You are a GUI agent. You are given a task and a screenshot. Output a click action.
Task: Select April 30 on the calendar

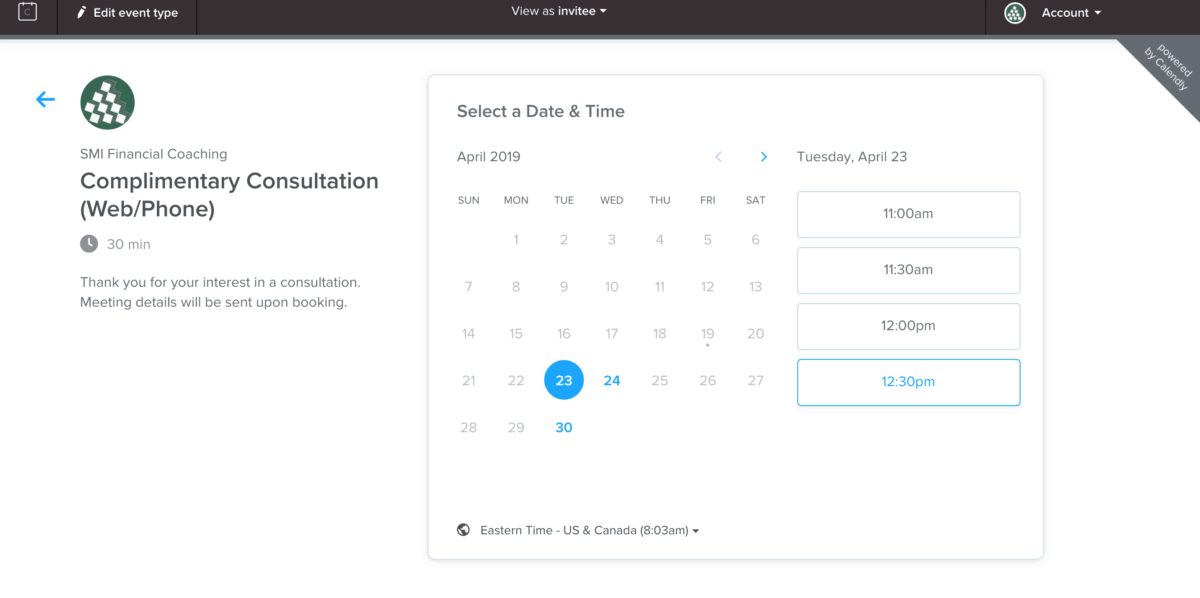[x=564, y=427]
